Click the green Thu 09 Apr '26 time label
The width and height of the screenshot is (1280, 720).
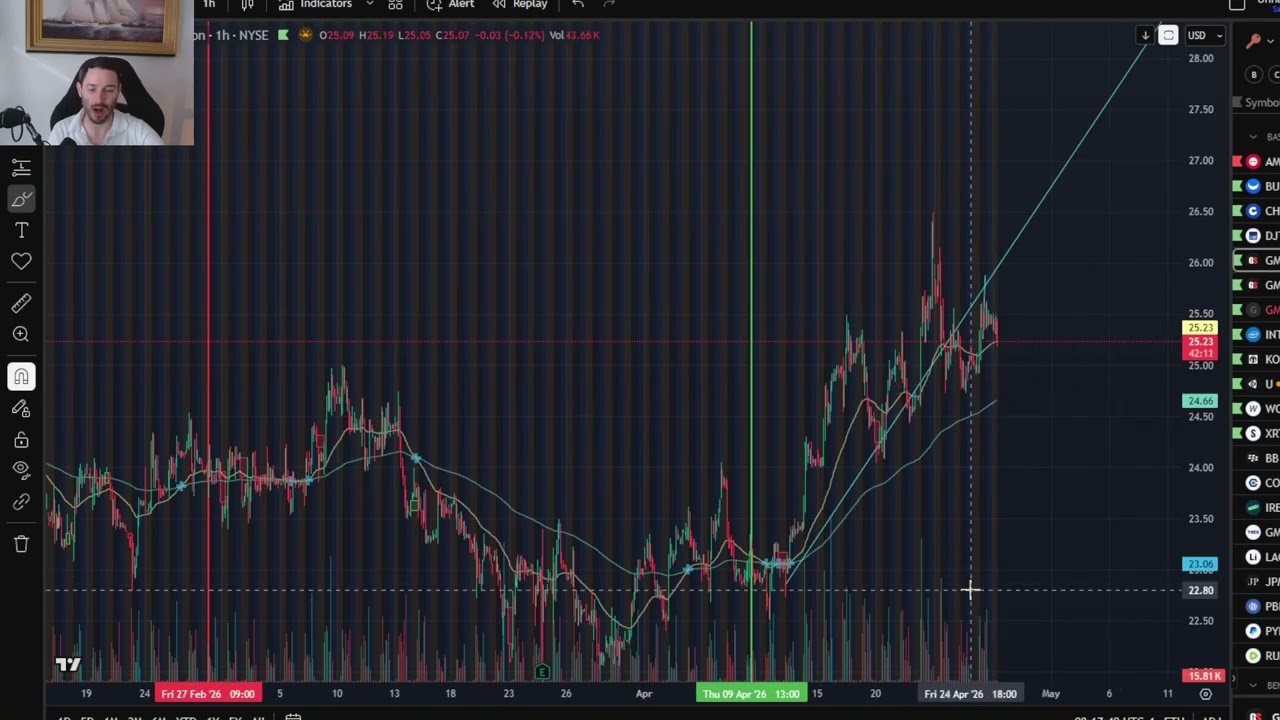click(x=751, y=694)
